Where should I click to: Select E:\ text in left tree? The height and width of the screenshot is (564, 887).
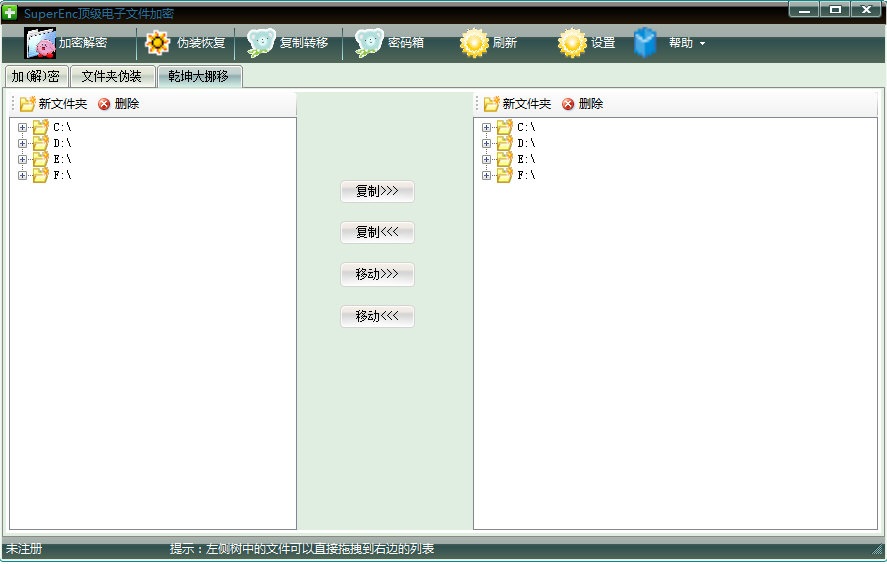62,159
